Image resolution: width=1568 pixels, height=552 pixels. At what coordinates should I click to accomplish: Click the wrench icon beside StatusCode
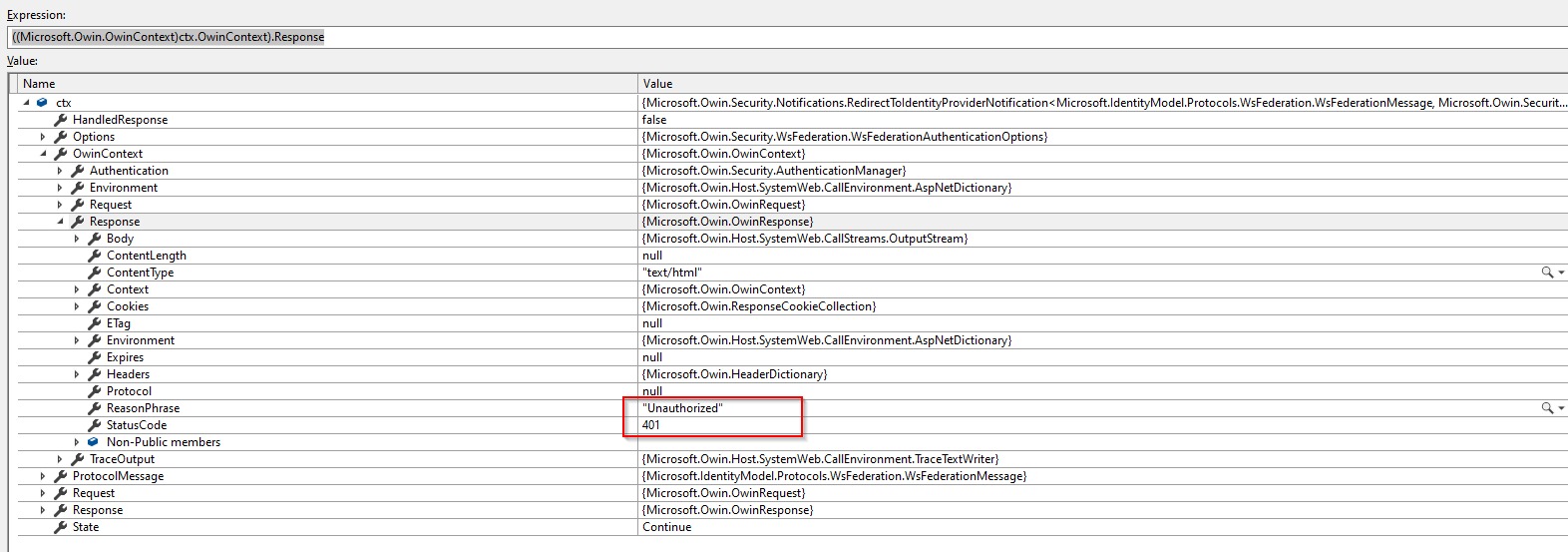pos(94,425)
